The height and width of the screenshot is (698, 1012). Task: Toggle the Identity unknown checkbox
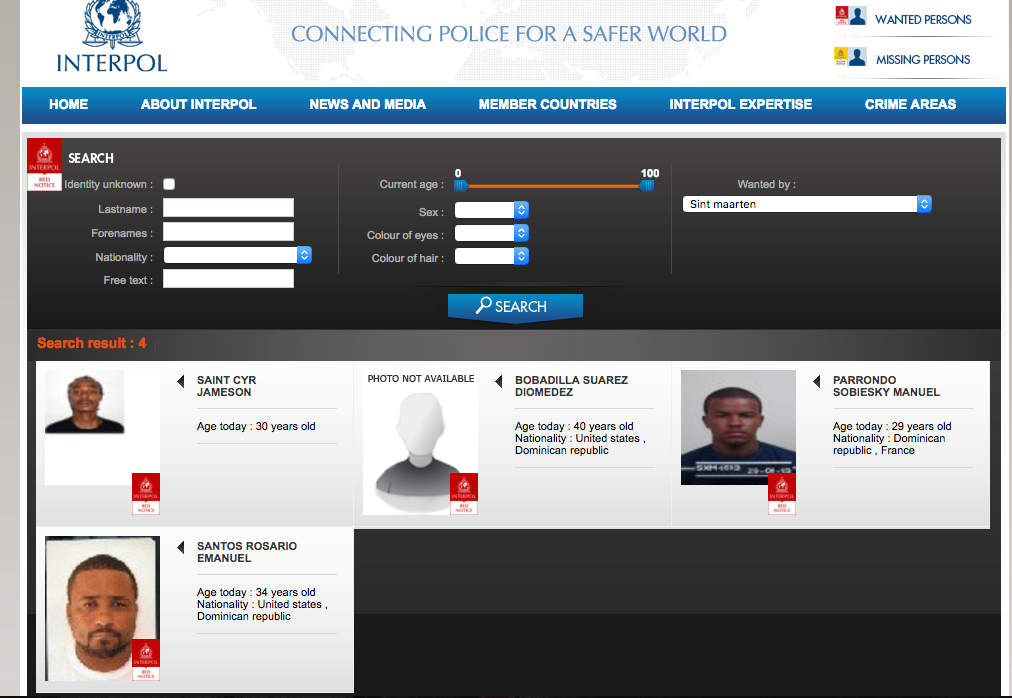coord(169,184)
